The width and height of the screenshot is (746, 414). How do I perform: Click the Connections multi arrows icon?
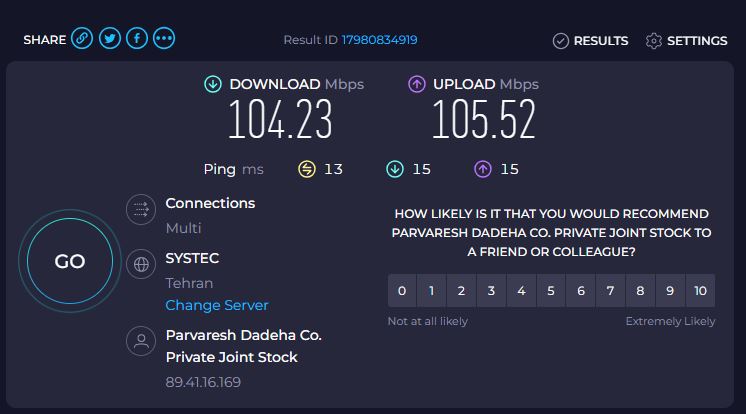pos(141,209)
